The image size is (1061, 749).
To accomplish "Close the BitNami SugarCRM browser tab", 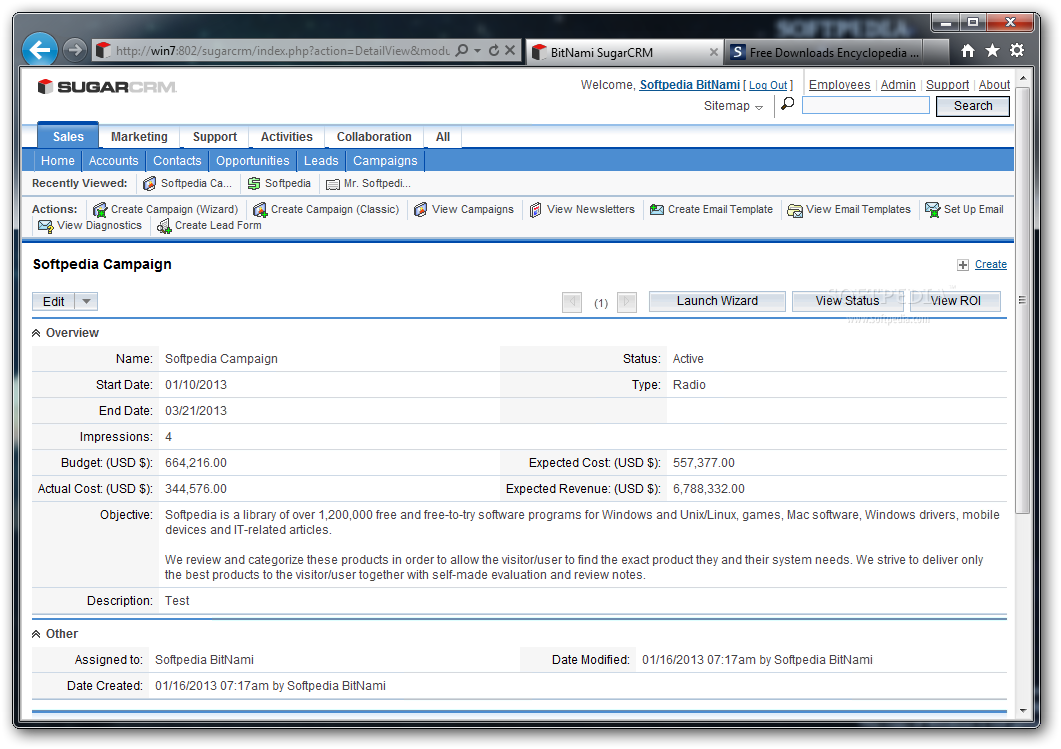I will coord(713,52).
